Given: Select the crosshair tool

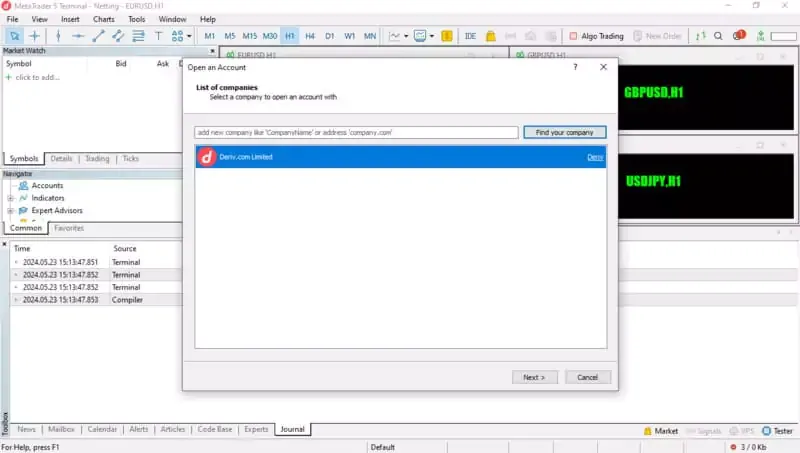Looking at the screenshot, I should click(35, 36).
